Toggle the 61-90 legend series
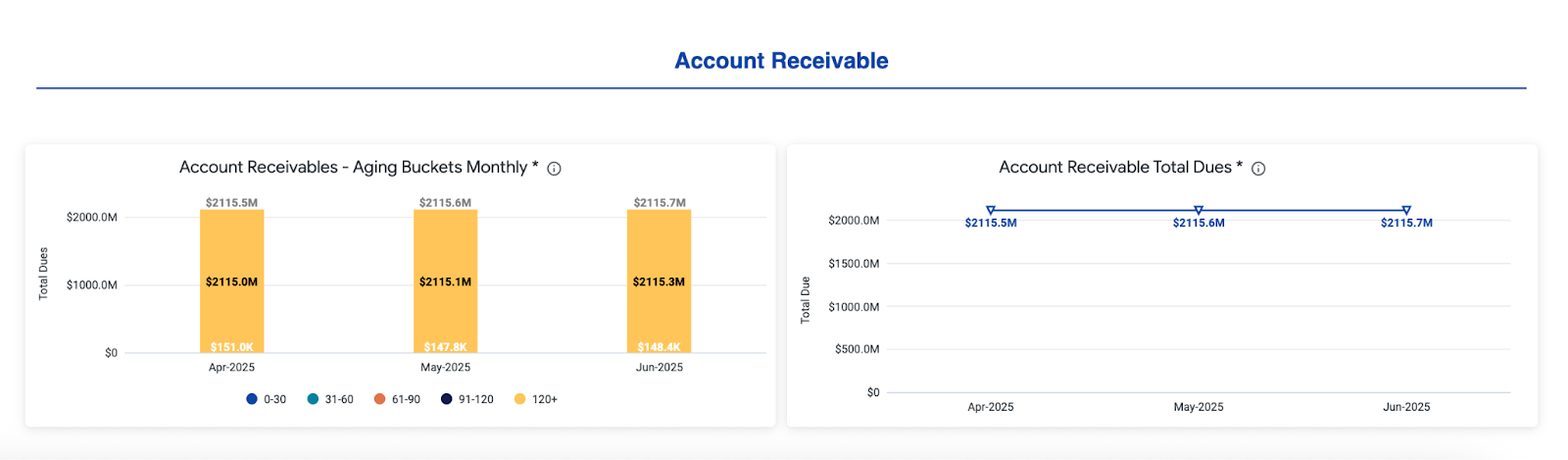 (x=397, y=399)
